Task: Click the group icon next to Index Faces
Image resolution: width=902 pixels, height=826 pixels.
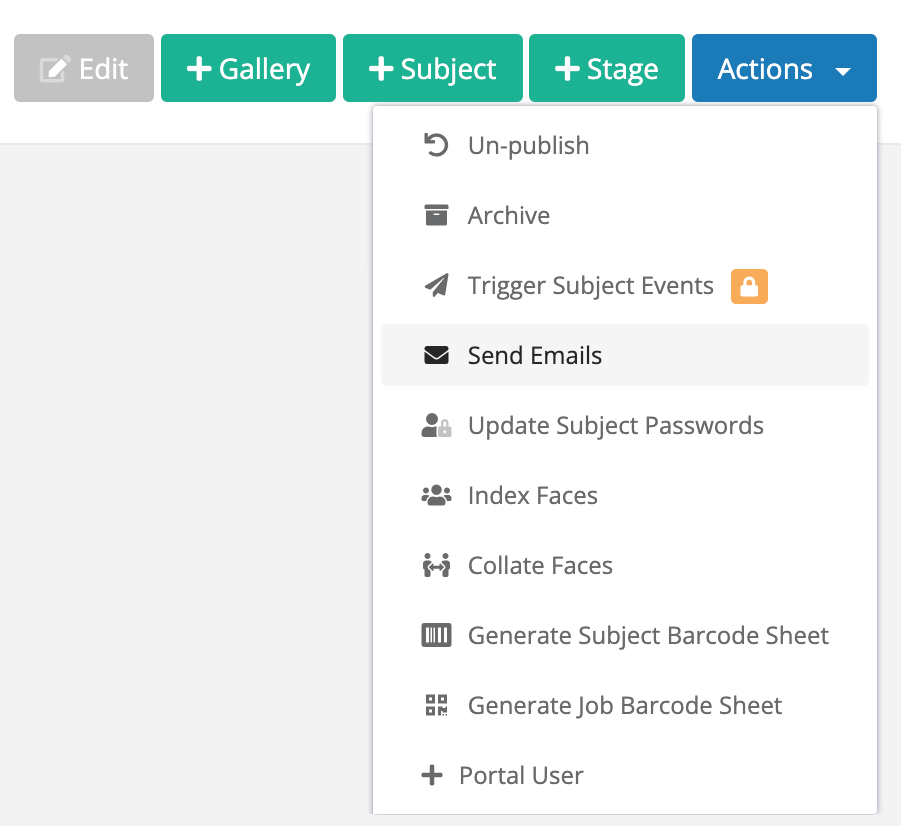Action: pos(436,495)
